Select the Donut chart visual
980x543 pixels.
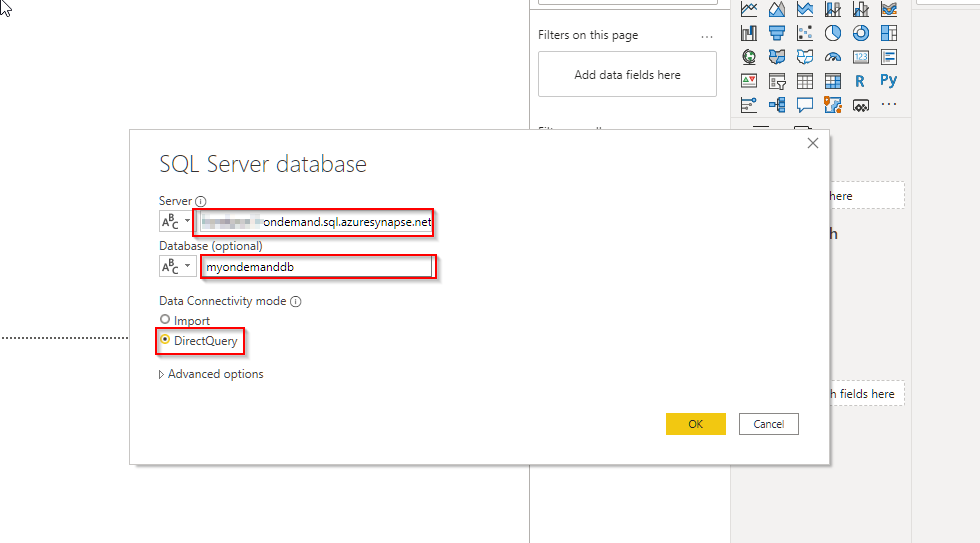(861, 33)
